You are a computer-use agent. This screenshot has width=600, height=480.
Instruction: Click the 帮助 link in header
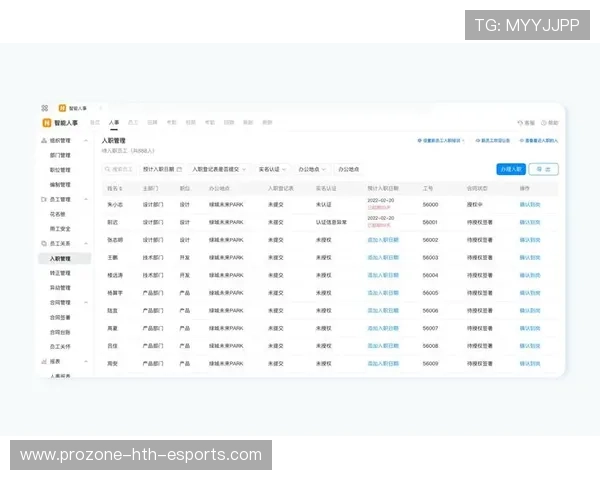click(550, 123)
